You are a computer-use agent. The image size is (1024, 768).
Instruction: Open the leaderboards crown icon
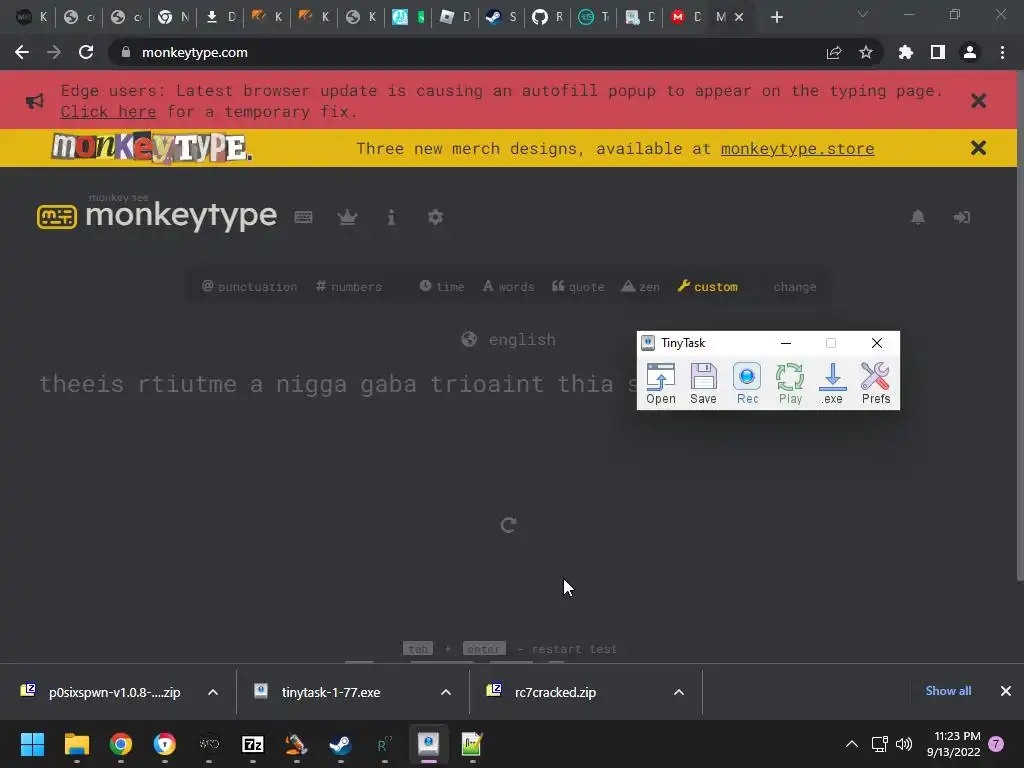[x=347, y=217]
